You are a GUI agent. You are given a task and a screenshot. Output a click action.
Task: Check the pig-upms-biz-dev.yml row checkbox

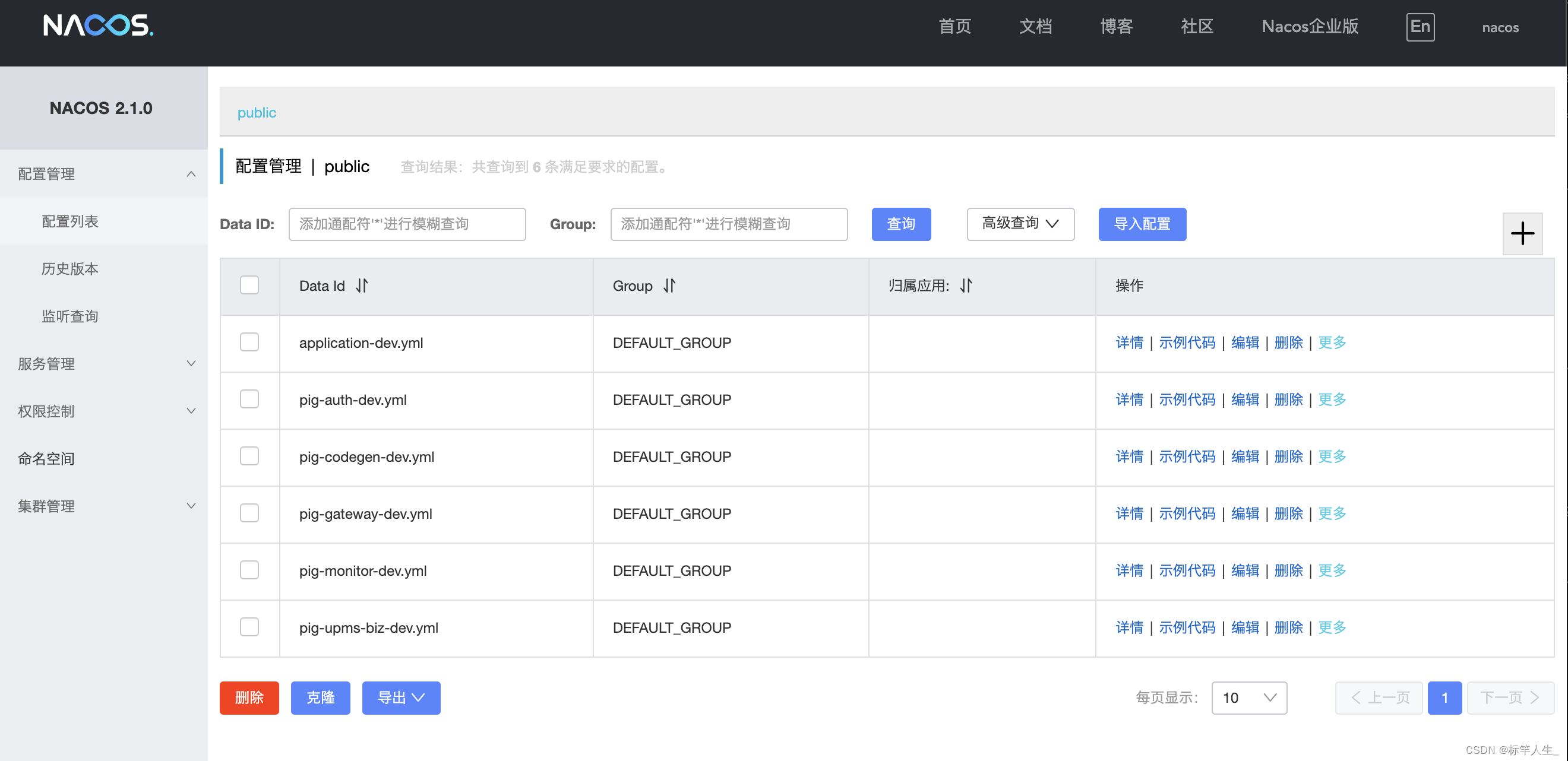point(249,627)
